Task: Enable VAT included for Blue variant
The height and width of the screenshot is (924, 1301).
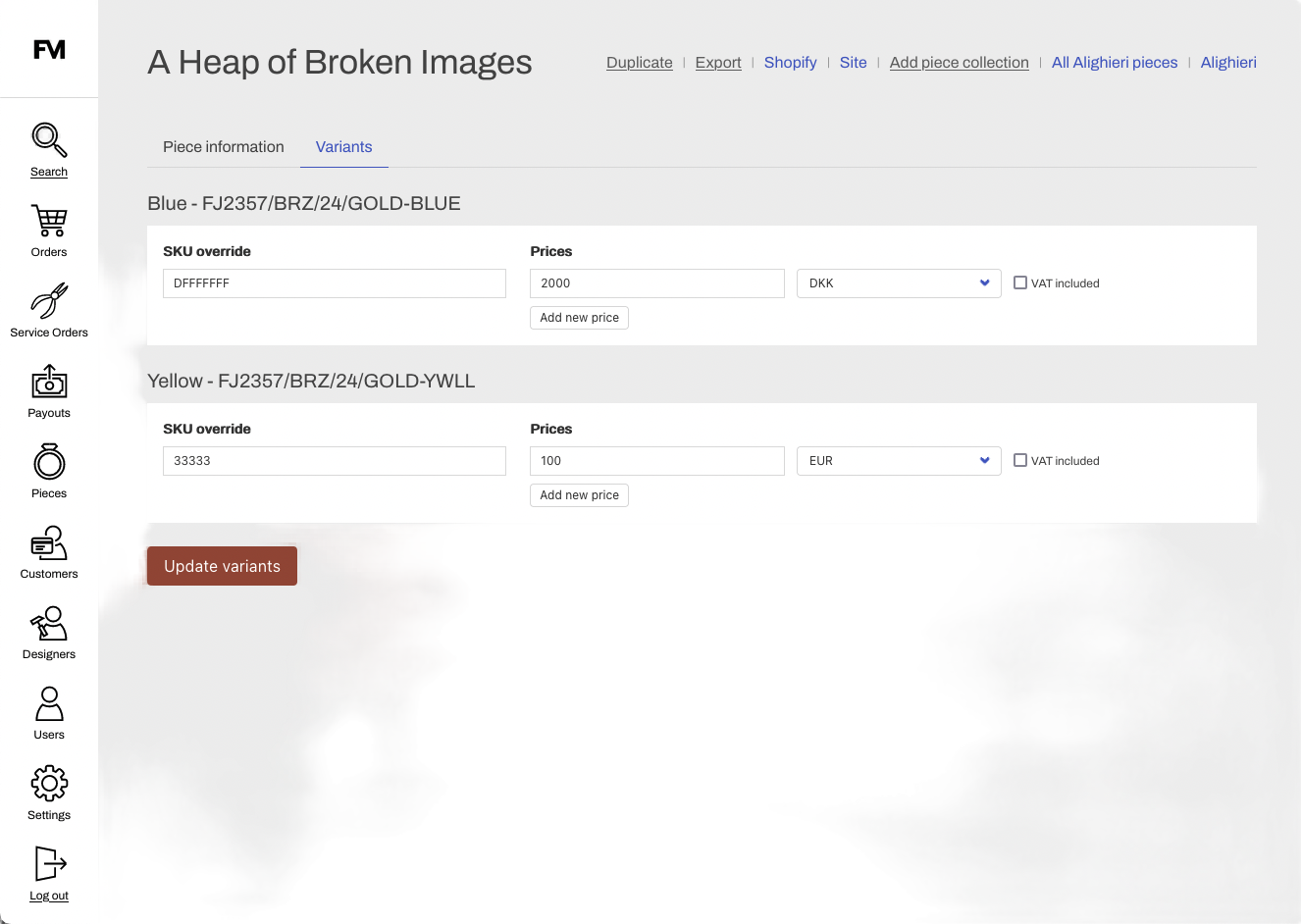Action: [1020, 282]
